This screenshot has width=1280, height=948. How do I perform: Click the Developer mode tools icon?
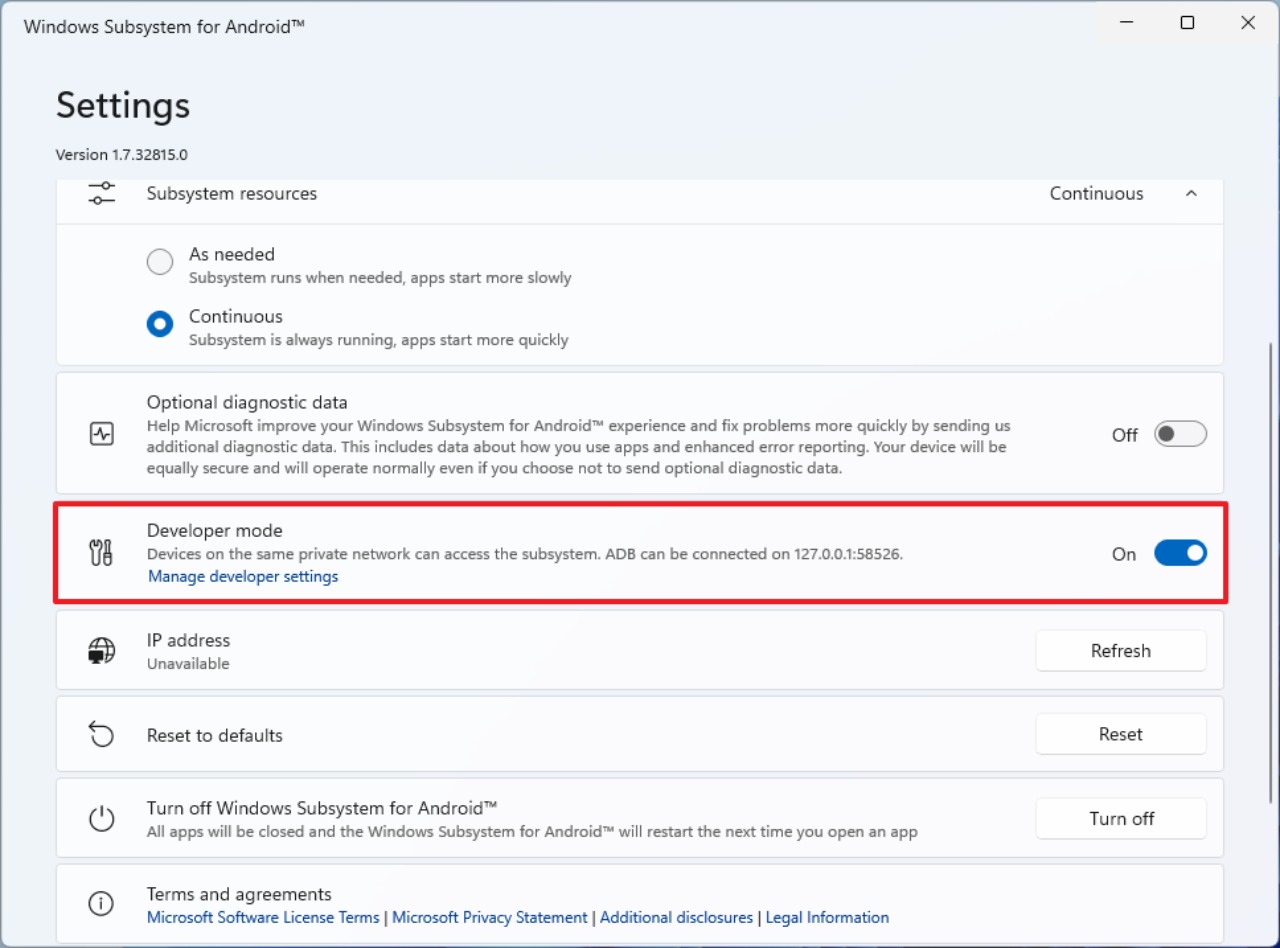[x=102, y=553]
